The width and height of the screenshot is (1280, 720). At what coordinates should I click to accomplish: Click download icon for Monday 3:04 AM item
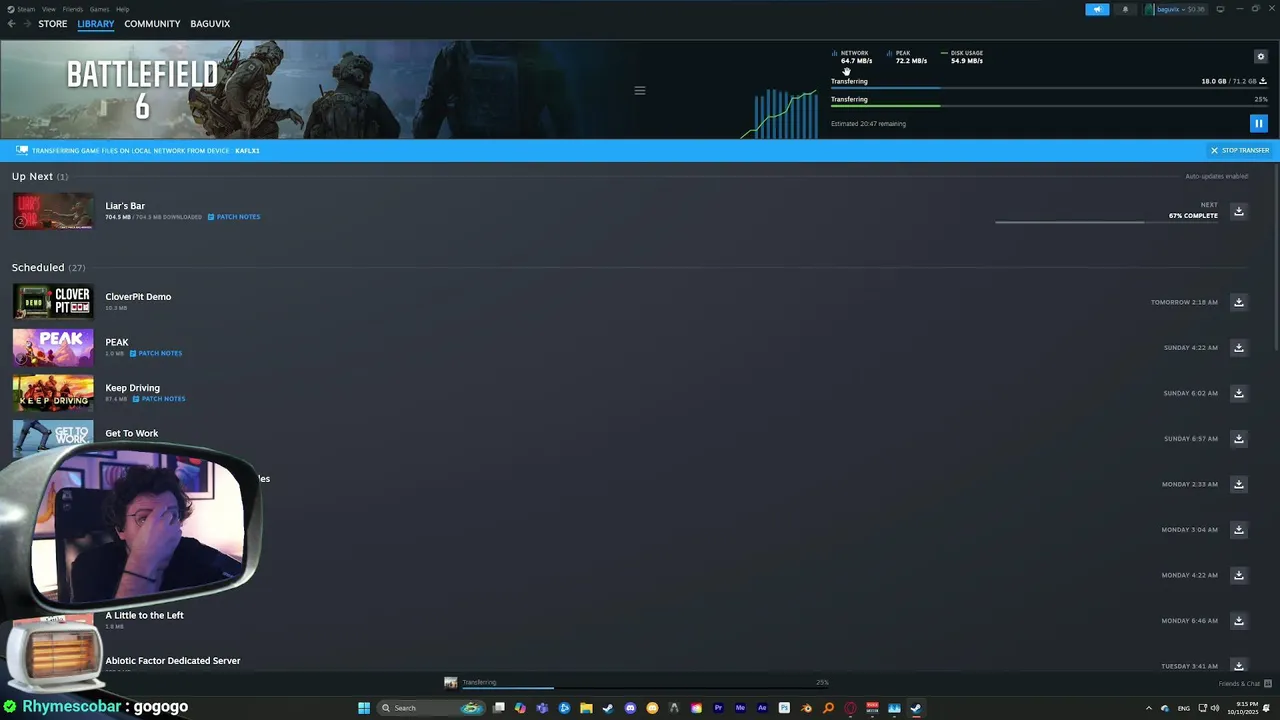point(1238,529)
